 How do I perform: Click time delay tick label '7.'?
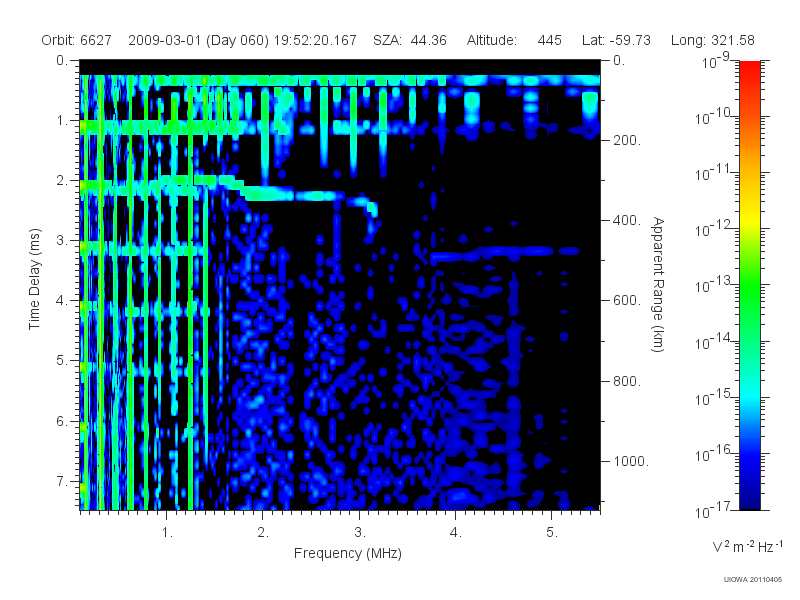click(x=62, y=481)
